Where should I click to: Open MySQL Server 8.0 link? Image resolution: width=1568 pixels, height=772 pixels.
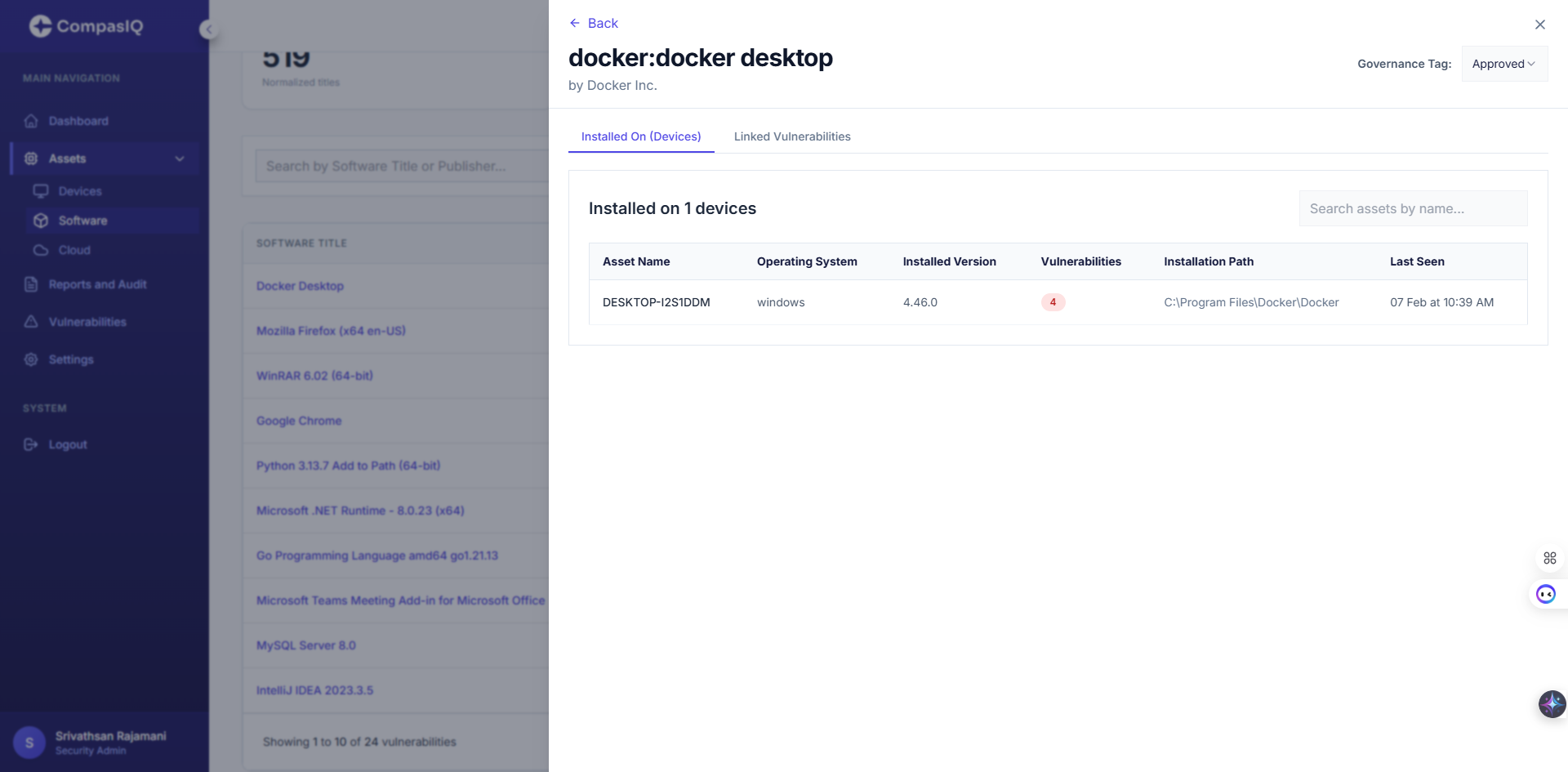coord(306,645)
